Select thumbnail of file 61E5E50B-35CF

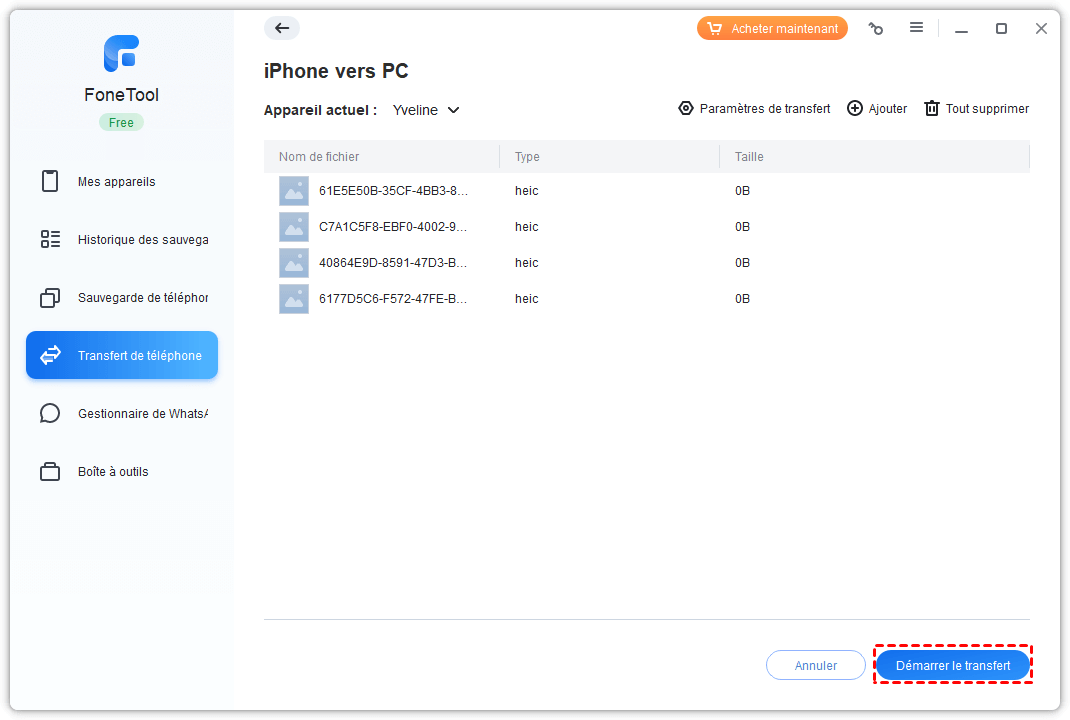coord(294,191)
